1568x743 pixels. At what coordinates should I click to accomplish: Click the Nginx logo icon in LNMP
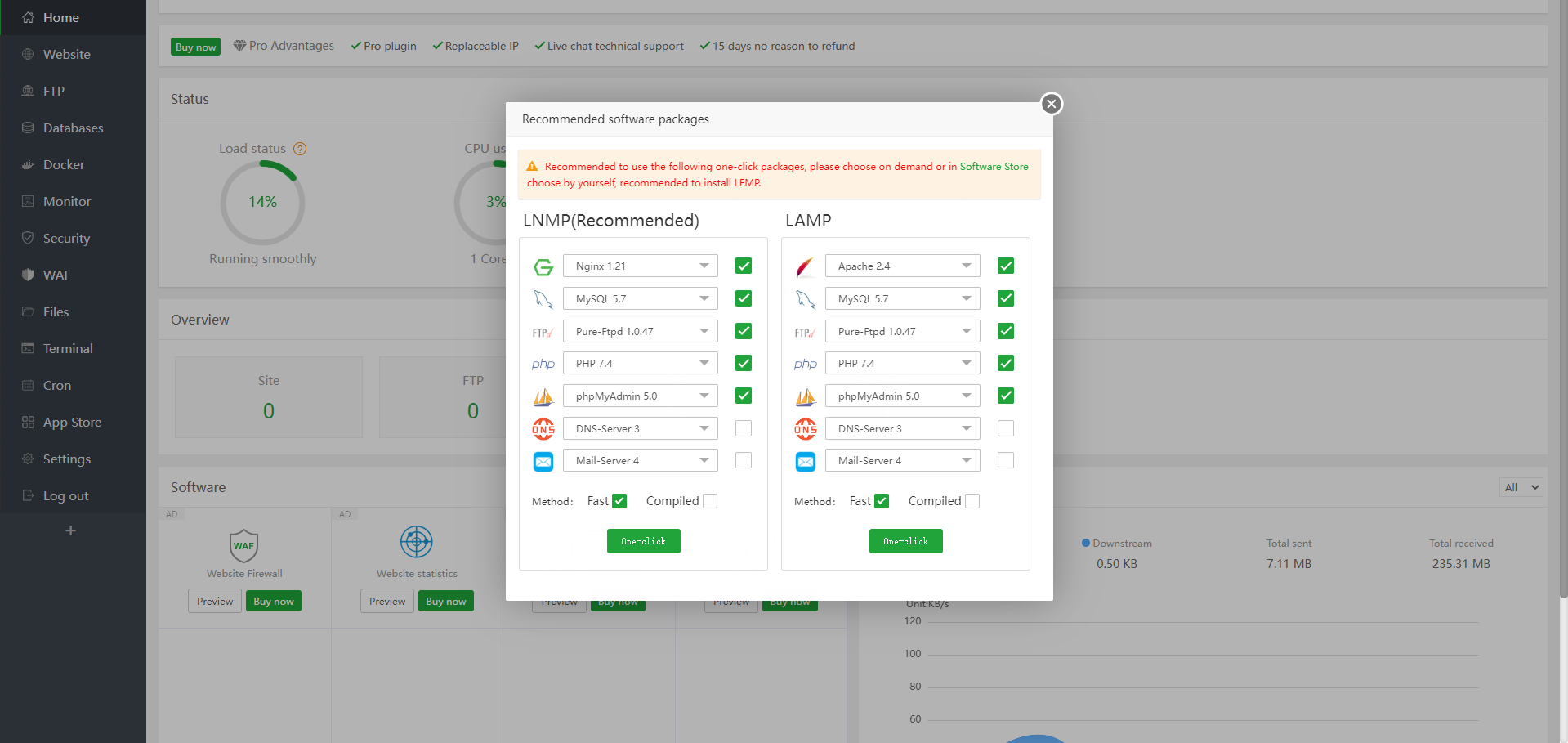543,266
